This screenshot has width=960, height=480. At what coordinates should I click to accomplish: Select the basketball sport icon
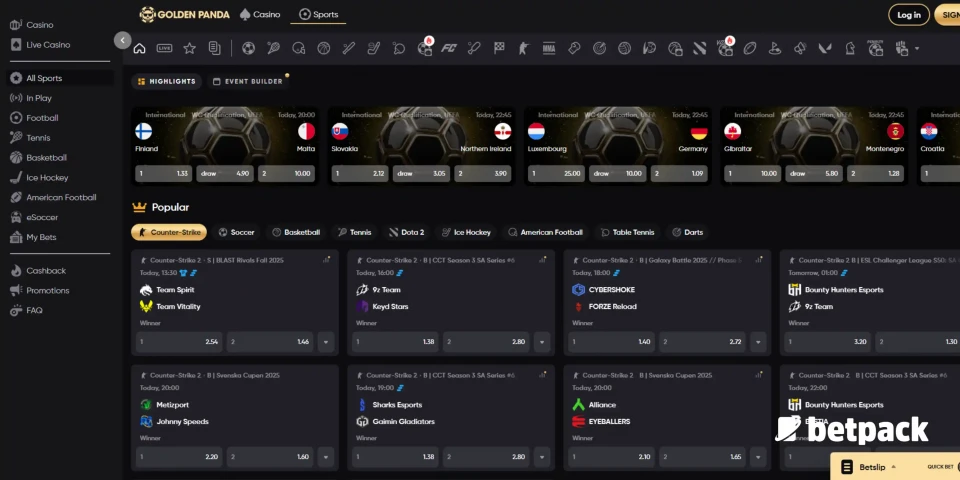click(324, 48)
